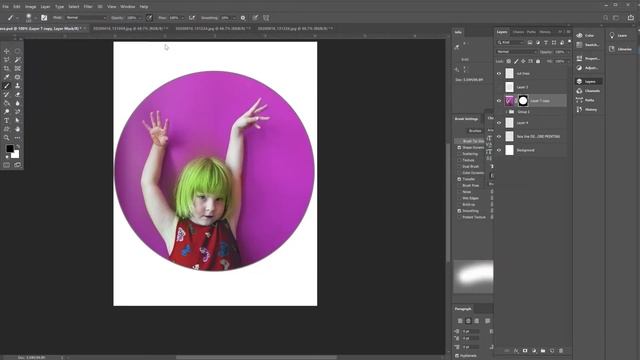
Task: Click the Brushes button
Action: click(475, 131)
